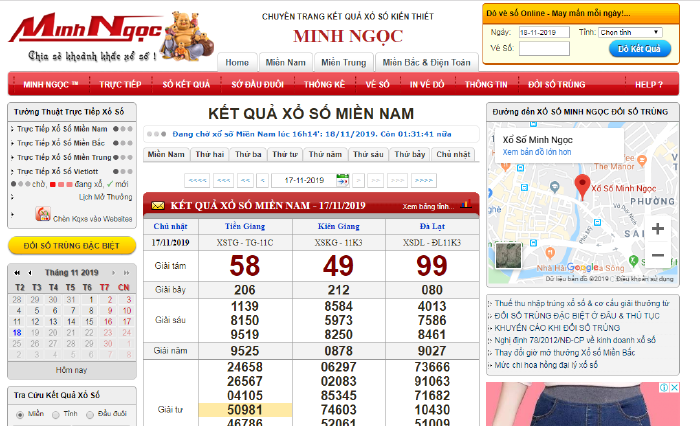
Task: Select the Tỉnh radio button
Action: coord(56,415)
